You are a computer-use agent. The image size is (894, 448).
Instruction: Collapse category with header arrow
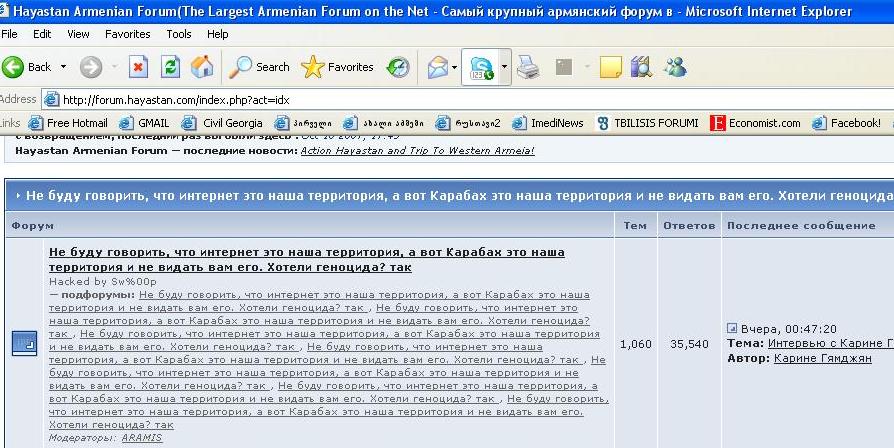click(x=18, y=196)
